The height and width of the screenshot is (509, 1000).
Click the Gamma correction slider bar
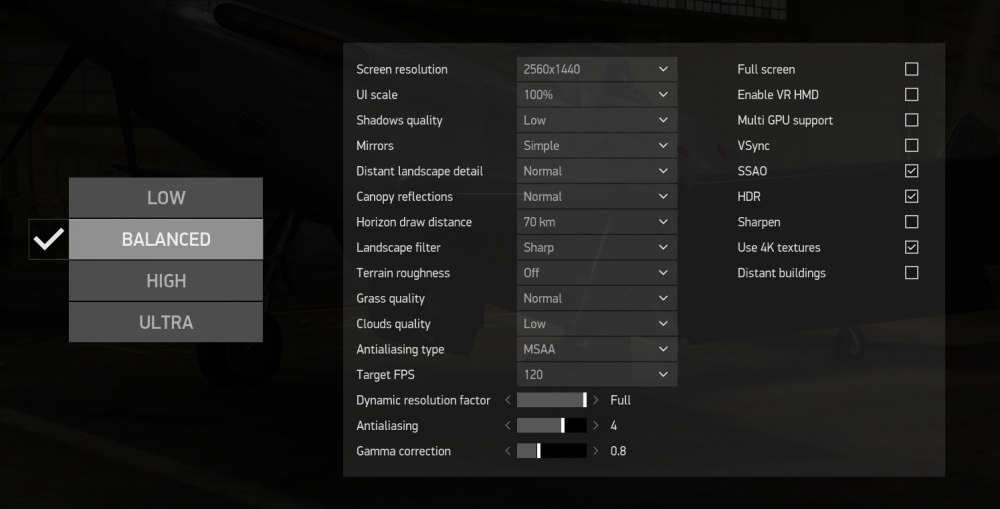(552, 451)
